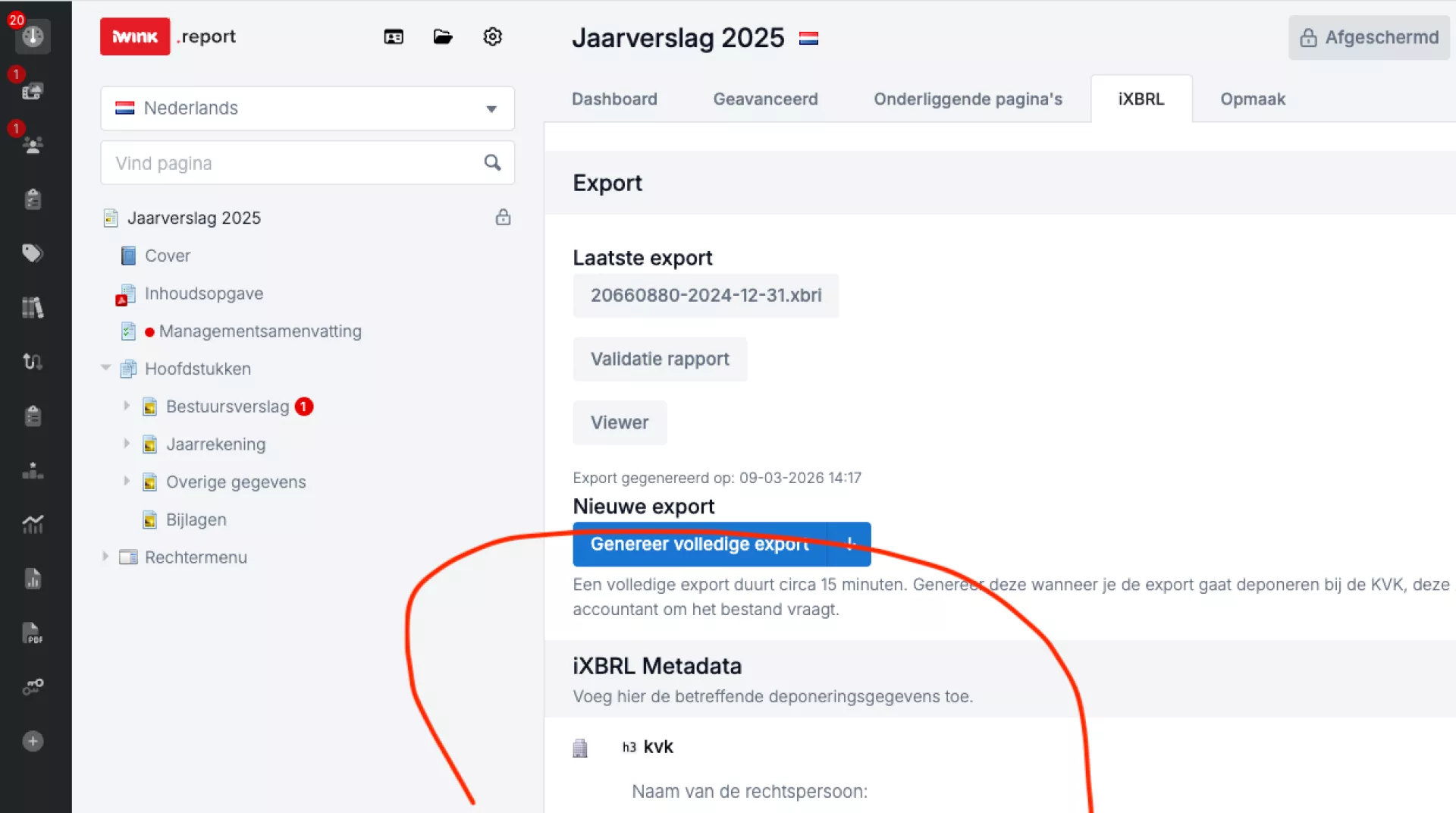Open settings gear icon next to folder
Screen dimensions: 1456x813
pyautogui.click(x=493, y=36)
